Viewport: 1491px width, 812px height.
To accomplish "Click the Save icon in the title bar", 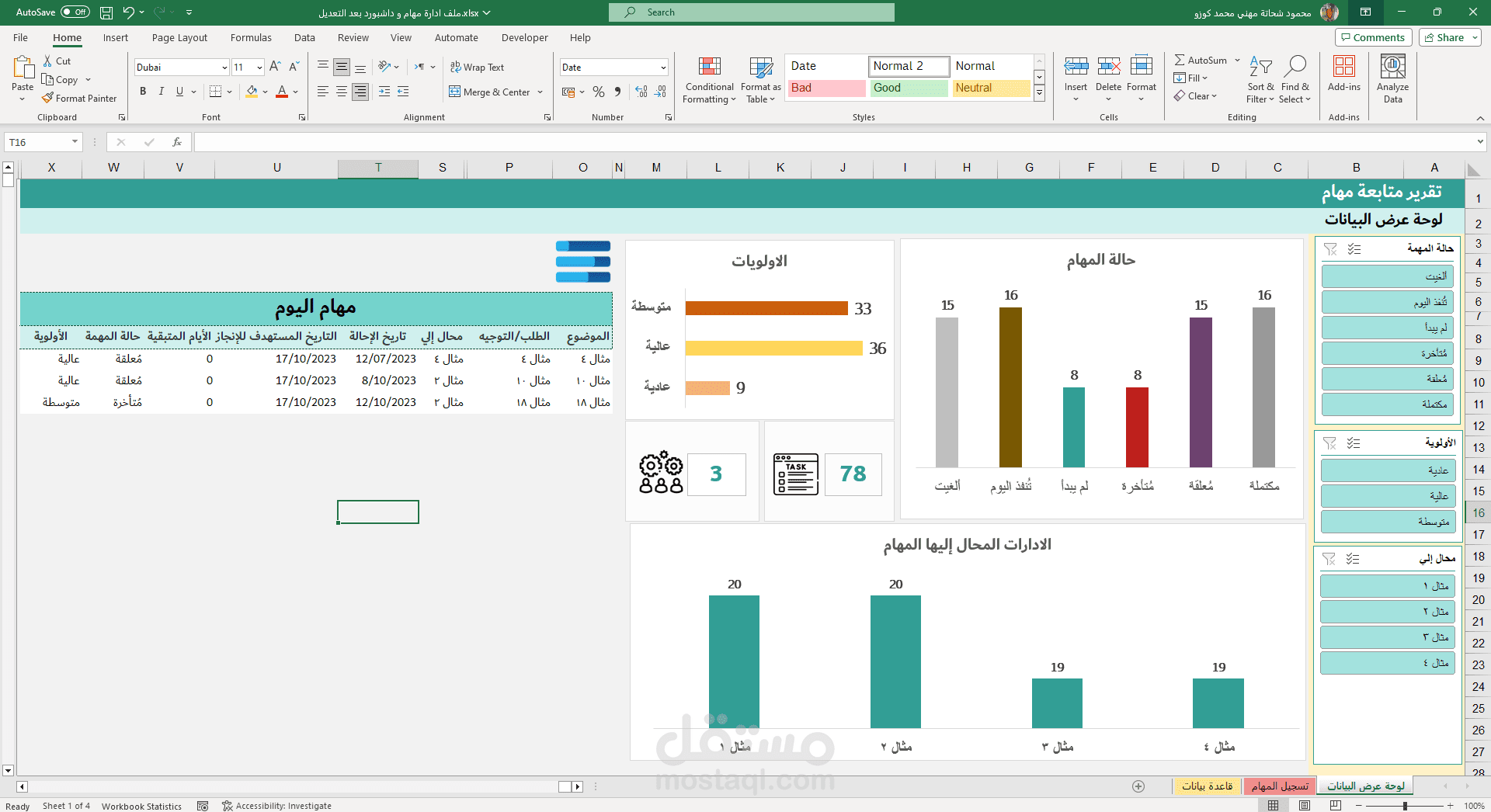I will click(106, 12).
